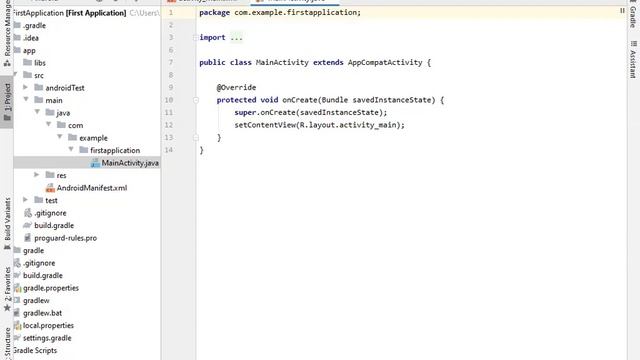Click the app build.gradle elephant icon

click(x=28, y=225)
